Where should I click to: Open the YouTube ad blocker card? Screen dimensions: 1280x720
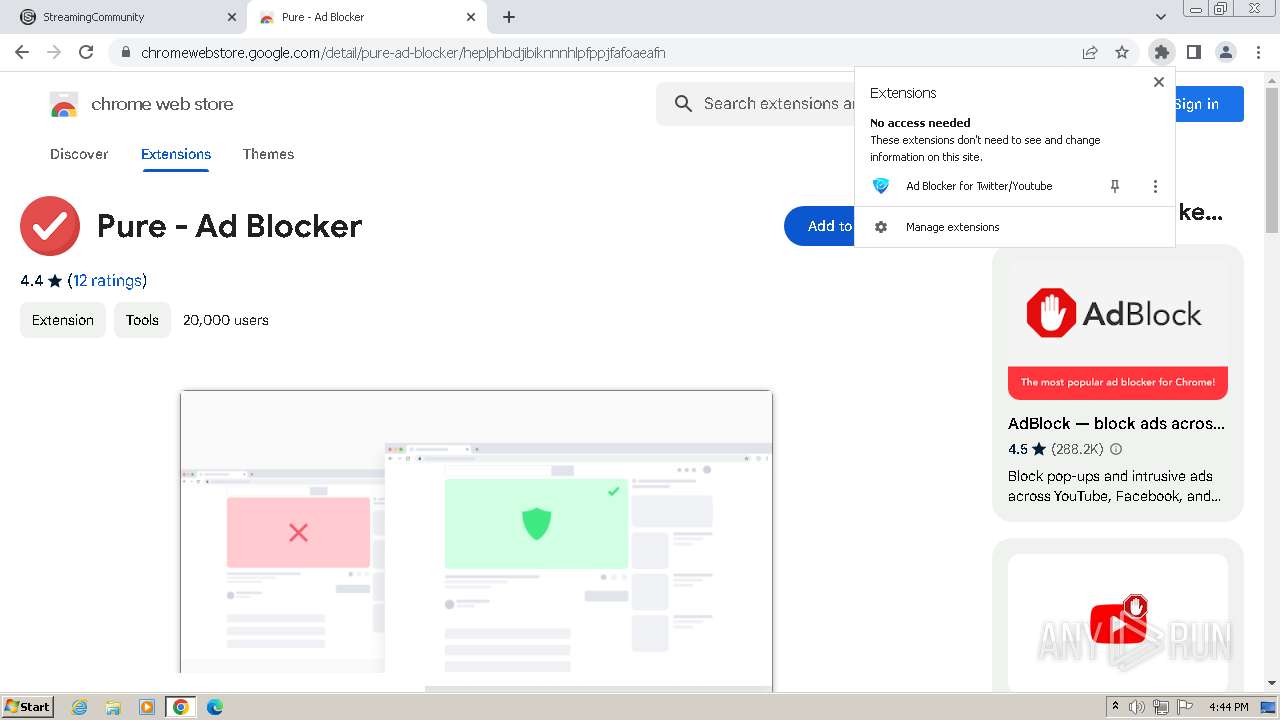coord(1118,615)
